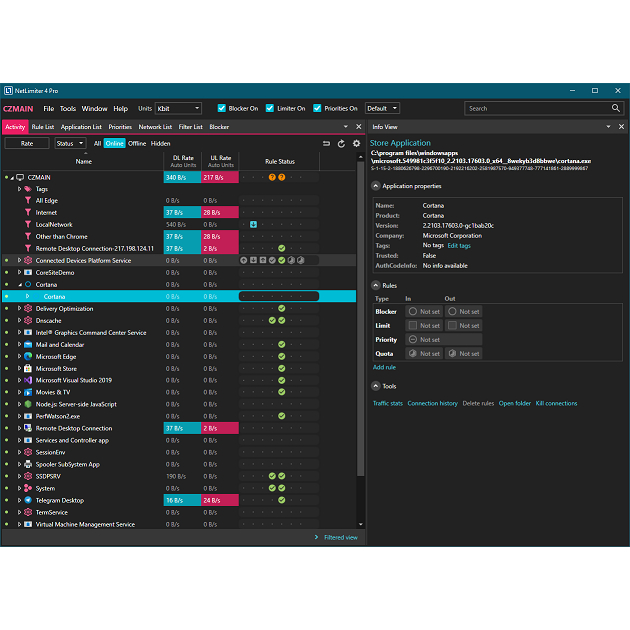Toggle the Limiter On checkbox
The height and width of the screenshot is (630, 630).
point(270,108)
